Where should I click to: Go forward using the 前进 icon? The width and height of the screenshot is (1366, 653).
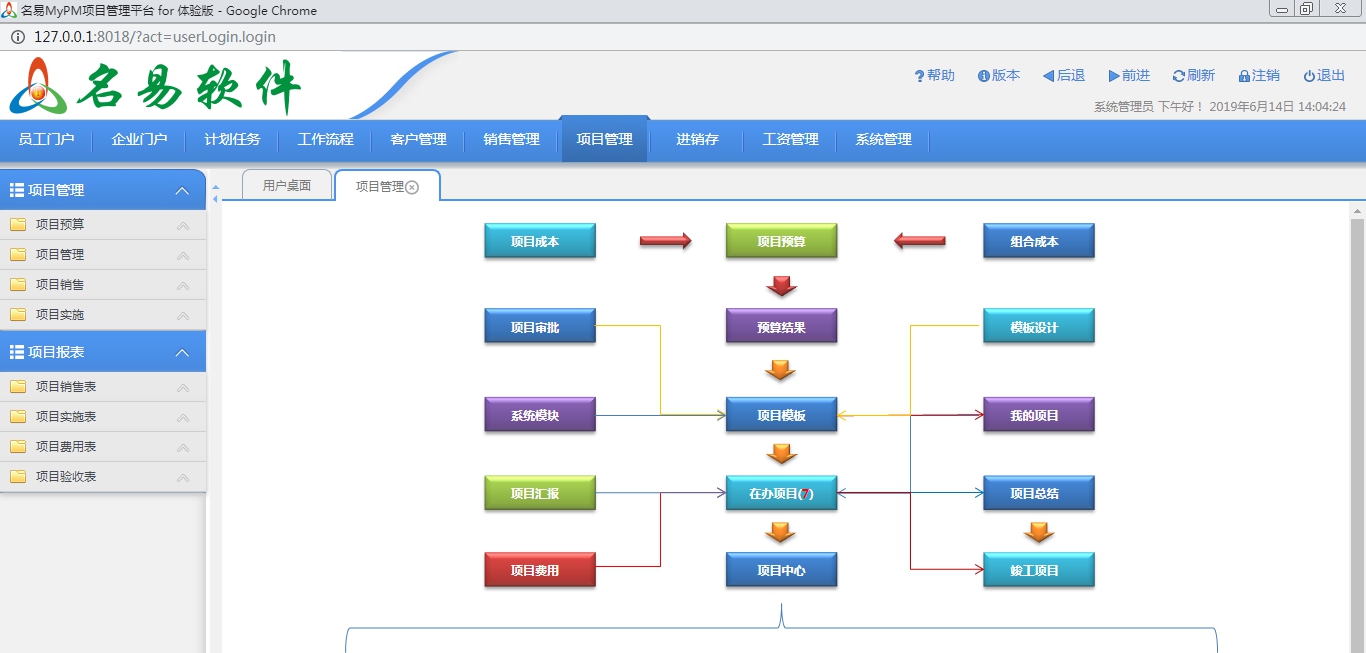(x=1113, y=75)
